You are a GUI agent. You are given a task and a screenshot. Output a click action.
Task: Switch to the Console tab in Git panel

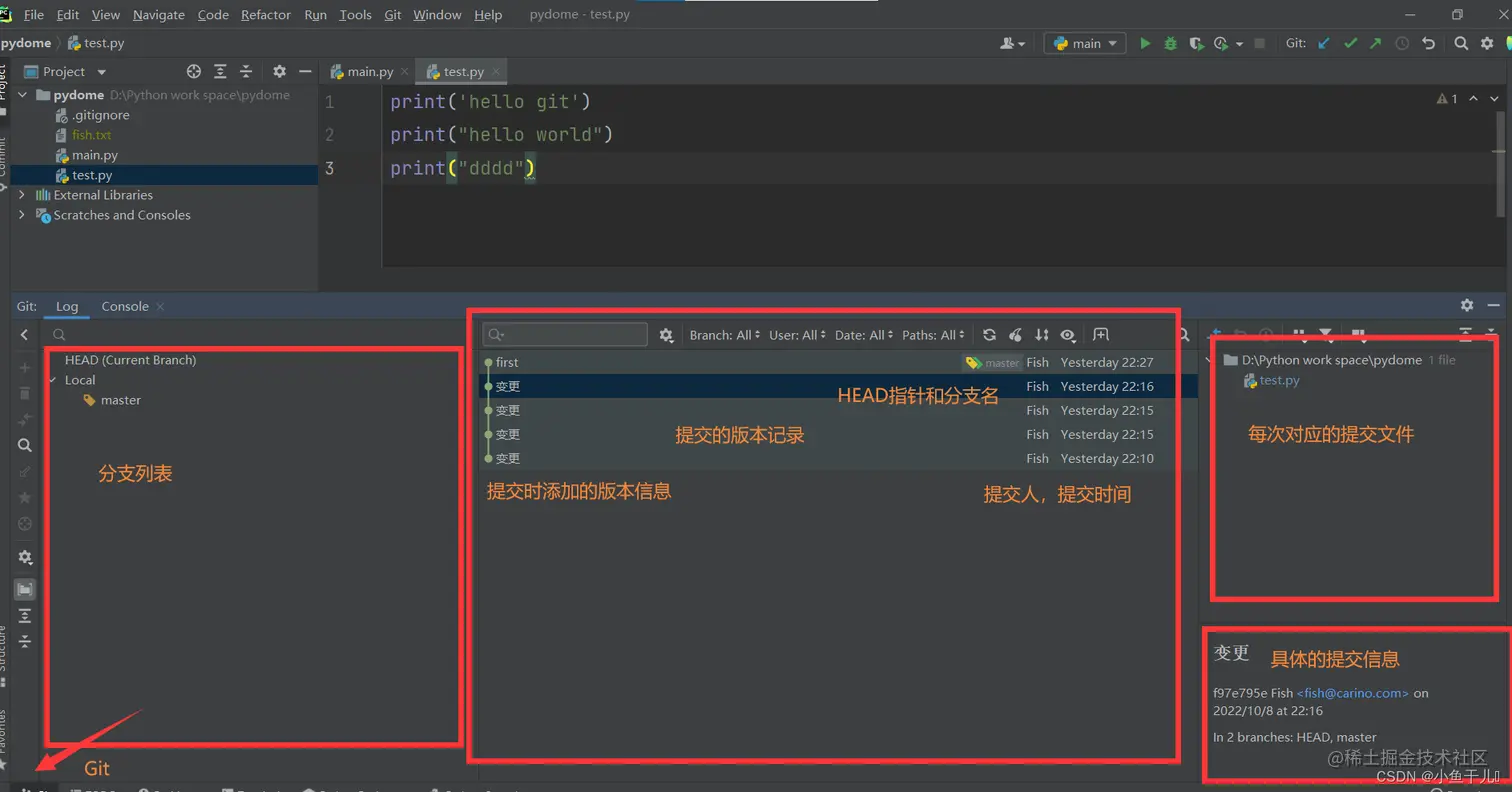(x=125, y=306)
